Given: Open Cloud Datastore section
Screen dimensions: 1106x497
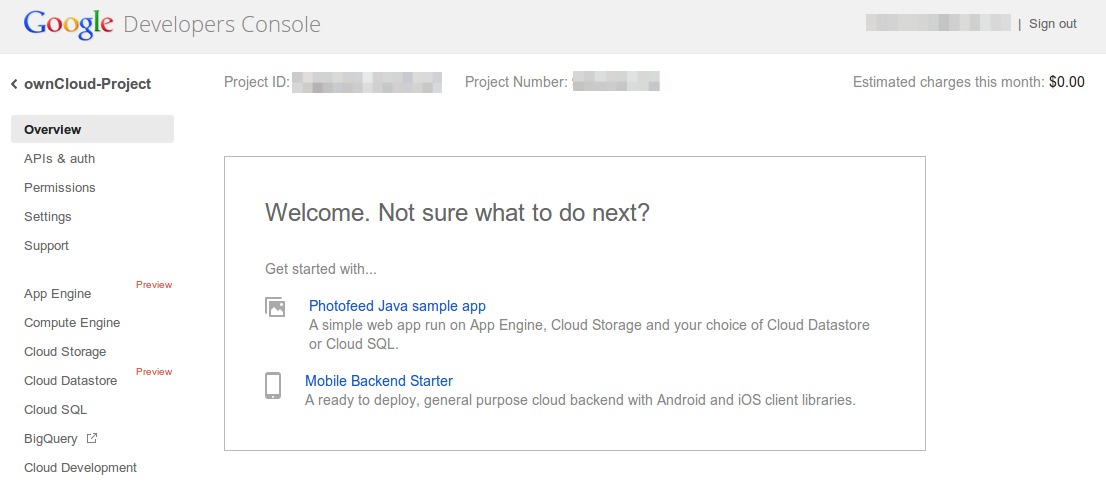Looking at the screenshot, I should coord(71,381).
